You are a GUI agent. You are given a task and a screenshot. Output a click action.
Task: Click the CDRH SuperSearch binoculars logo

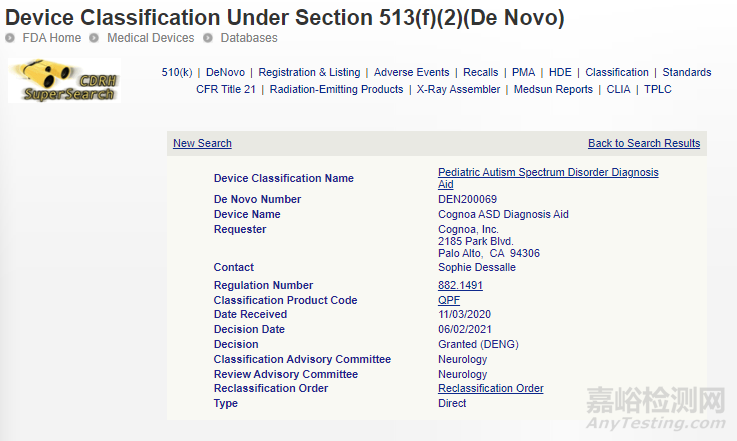coord(64,80)
